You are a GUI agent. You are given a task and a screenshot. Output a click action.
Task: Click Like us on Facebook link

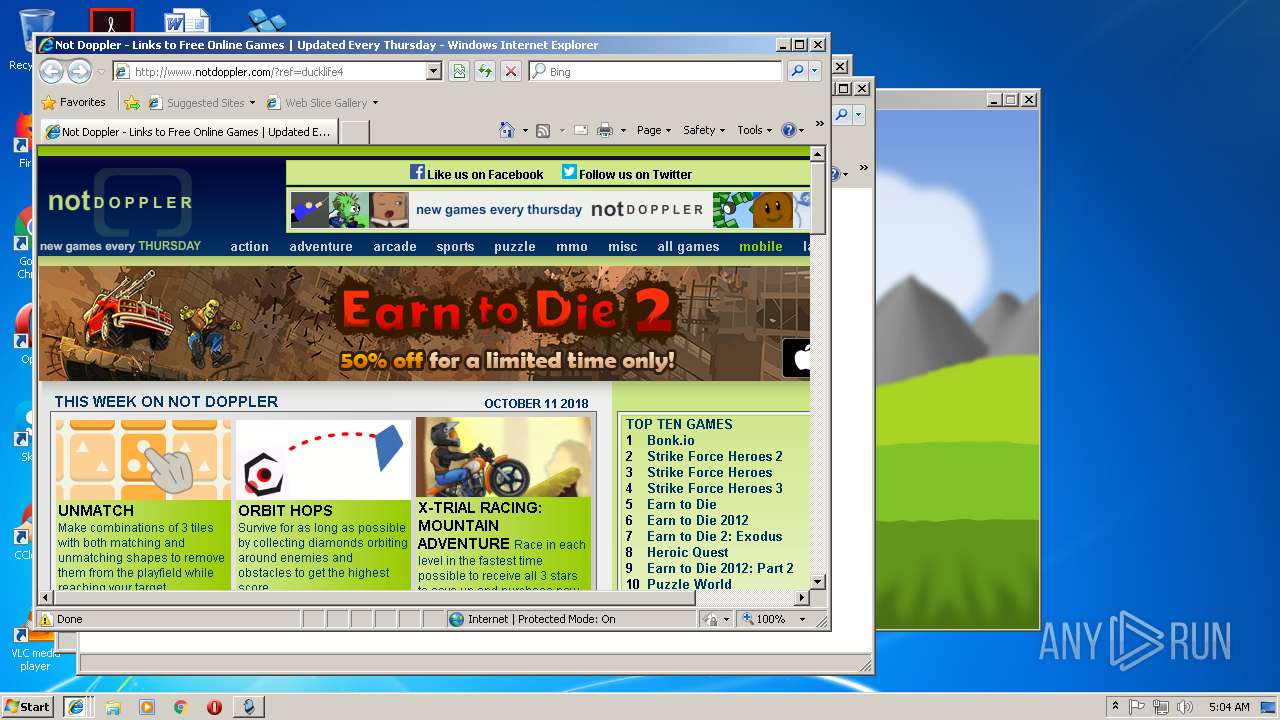coord(477,173)
